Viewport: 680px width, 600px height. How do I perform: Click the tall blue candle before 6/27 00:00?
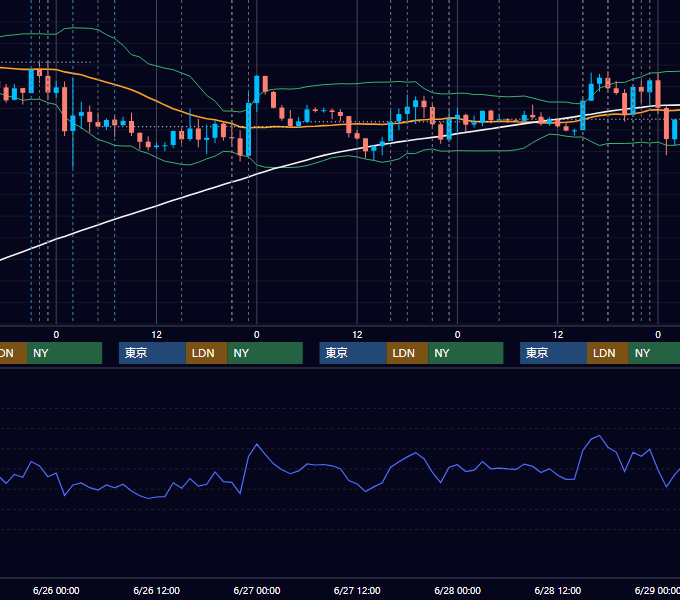(248, 129)
